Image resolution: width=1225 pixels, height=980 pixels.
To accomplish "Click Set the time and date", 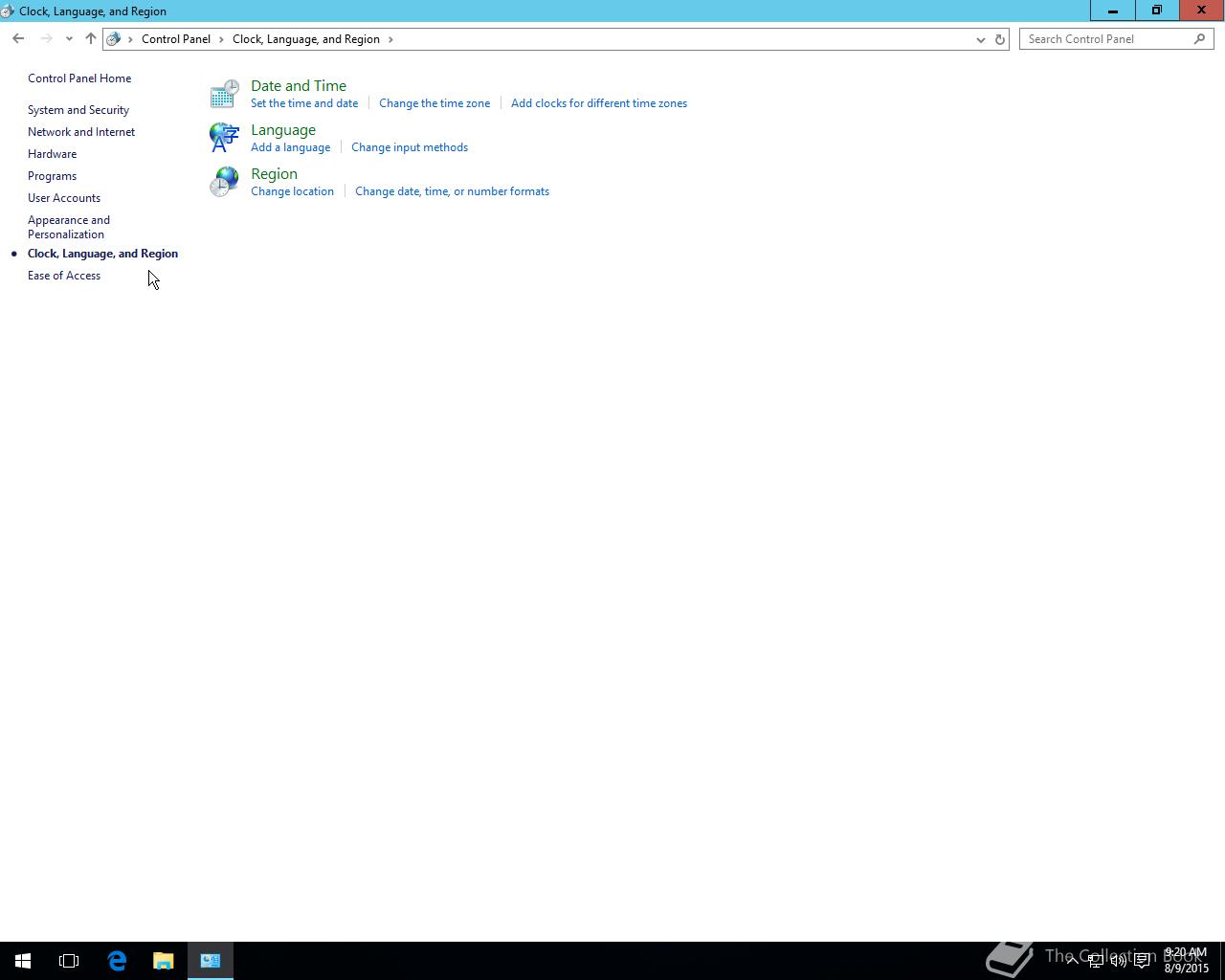I will click(x=304, y=103).
